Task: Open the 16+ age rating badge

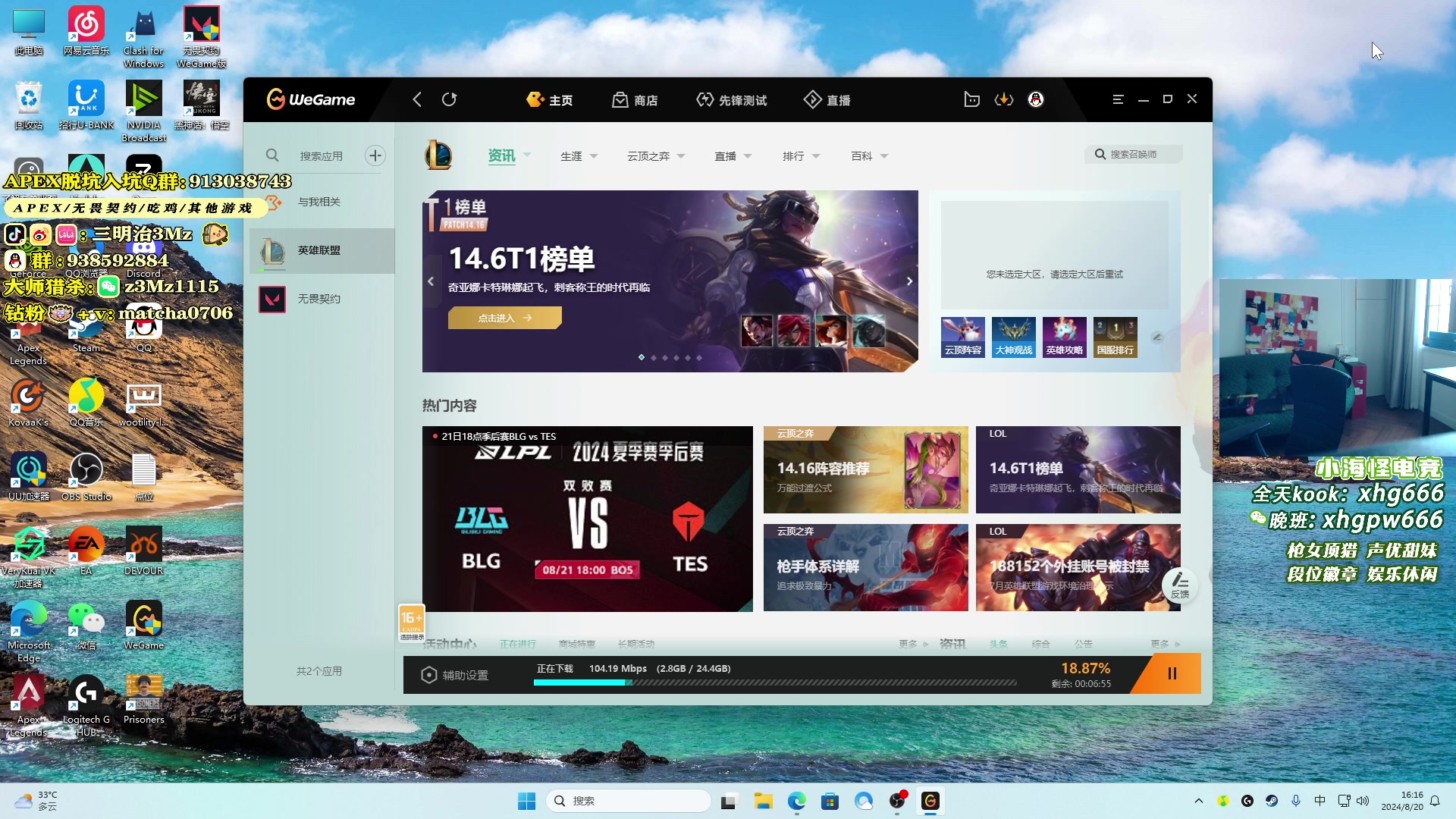Action: 412,623
